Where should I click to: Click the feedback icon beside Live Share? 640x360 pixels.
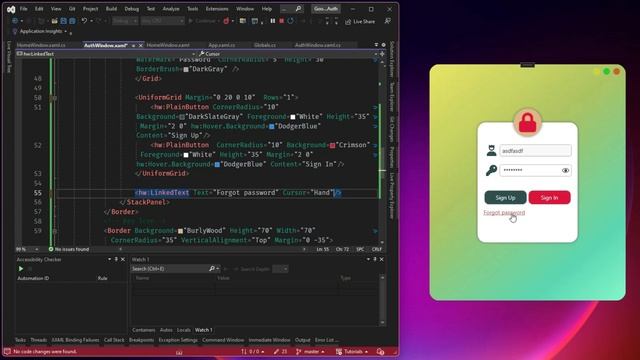coord(387,21)
